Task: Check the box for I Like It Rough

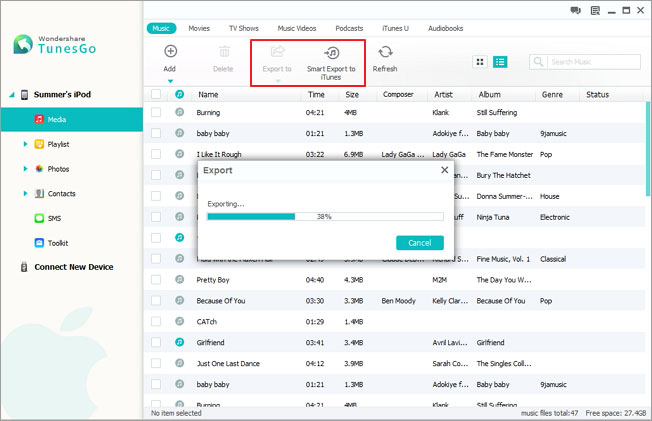Action: coord(156,154)
